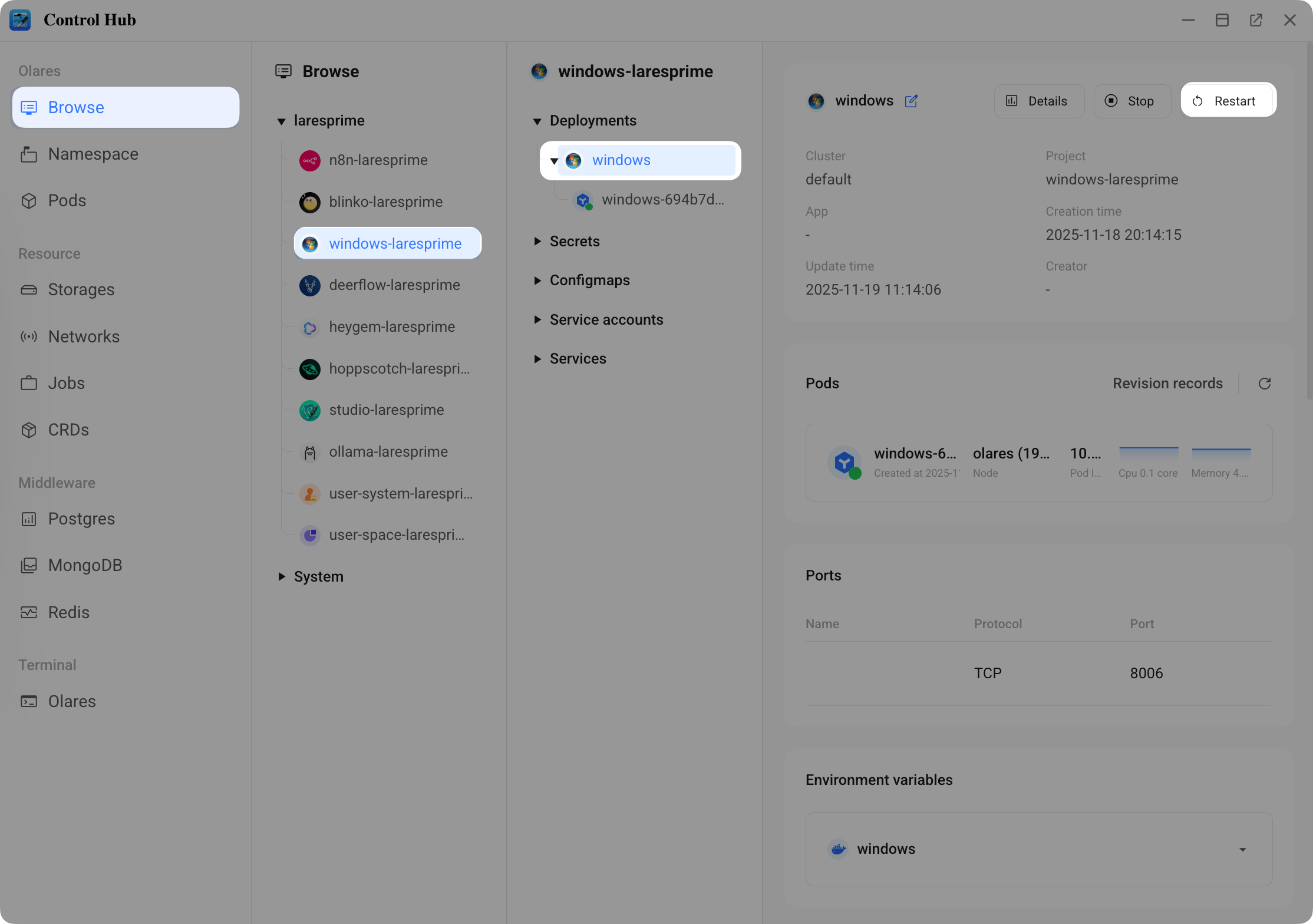The image size is (1313, 924).
Task: Expand the System tree node
Action: tap(282, 577)
